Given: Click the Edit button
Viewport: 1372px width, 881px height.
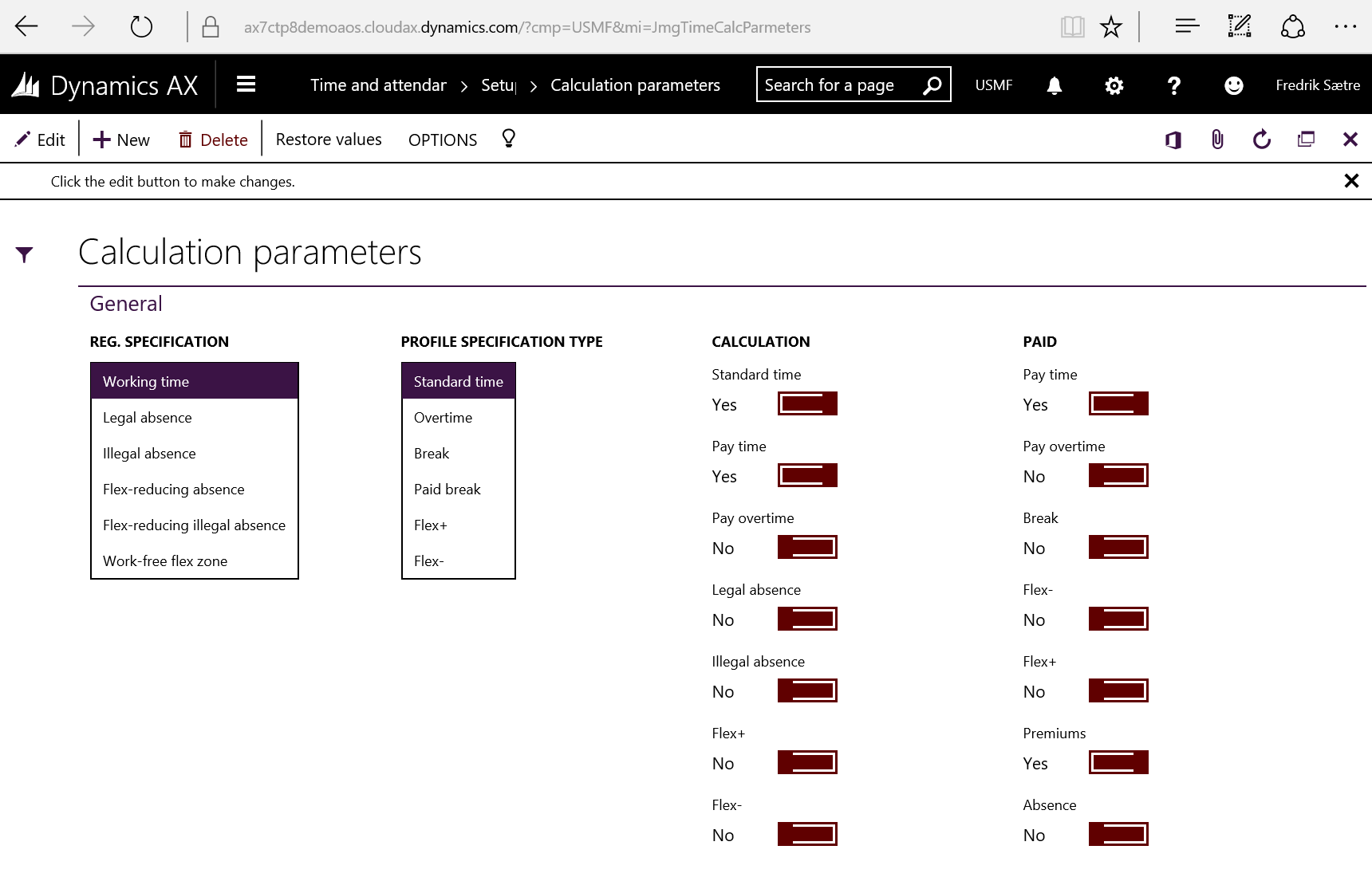Looking at the screenshot, I should (41, 140).
